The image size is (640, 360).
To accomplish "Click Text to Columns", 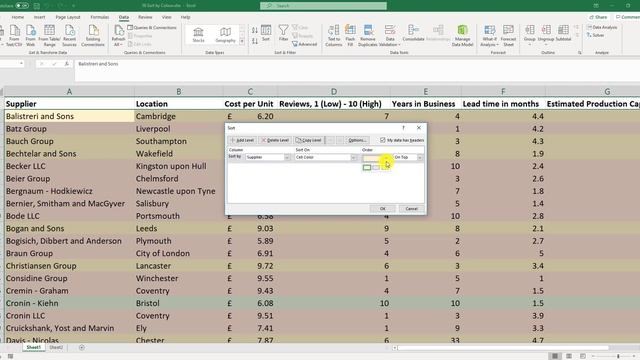I will pyautogui.click(x=333, y=35).
